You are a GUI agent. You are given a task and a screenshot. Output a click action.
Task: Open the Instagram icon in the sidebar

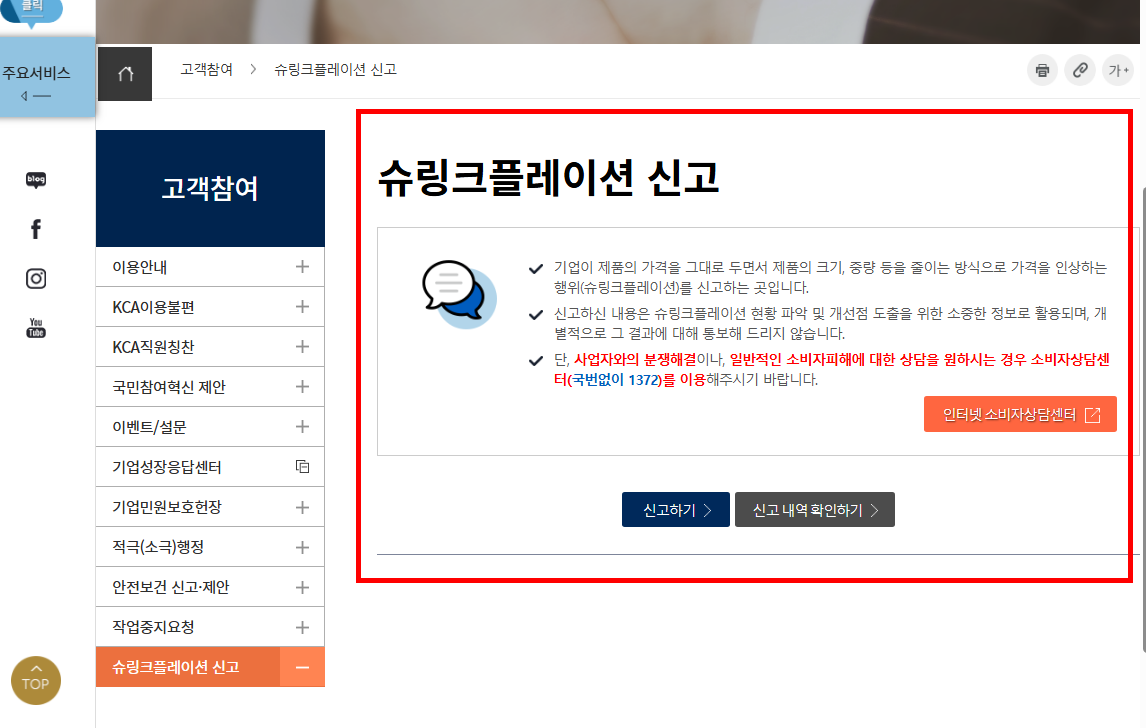point(35,278)
